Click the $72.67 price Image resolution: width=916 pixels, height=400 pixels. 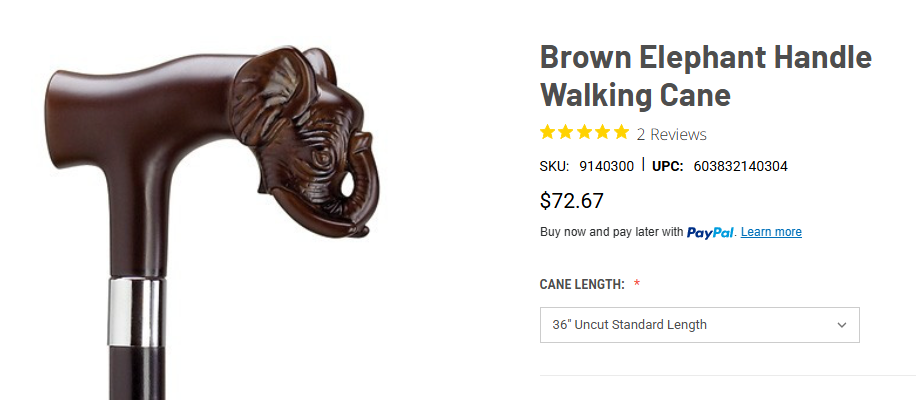(571, 200)
